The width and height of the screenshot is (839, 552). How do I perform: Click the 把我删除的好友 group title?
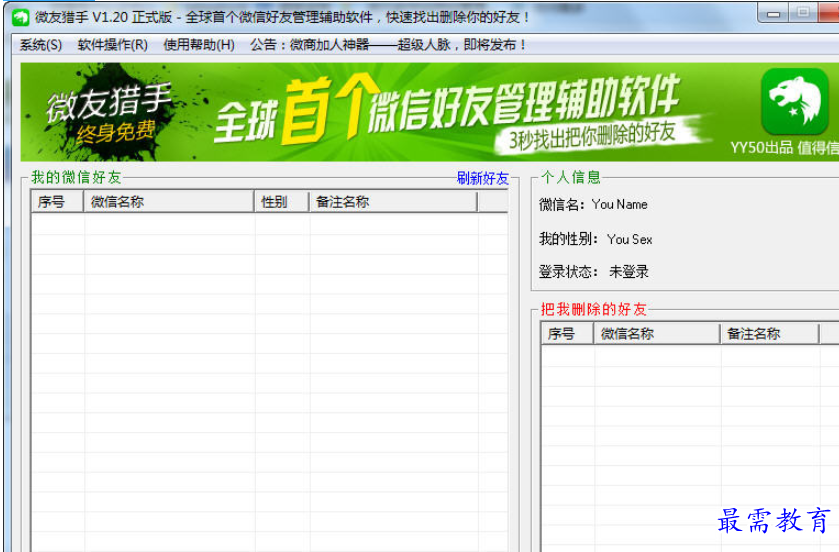point(594,309)
